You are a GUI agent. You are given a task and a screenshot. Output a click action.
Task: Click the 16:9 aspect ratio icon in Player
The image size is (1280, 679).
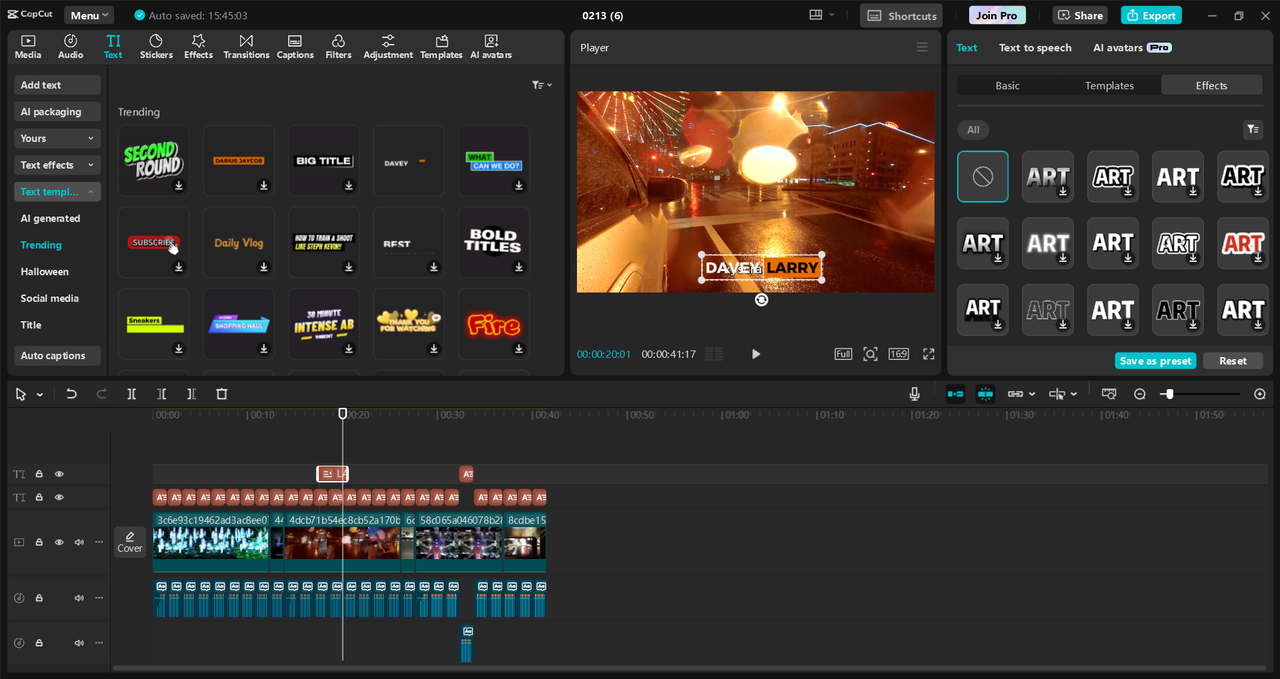[x=898, y=354]
